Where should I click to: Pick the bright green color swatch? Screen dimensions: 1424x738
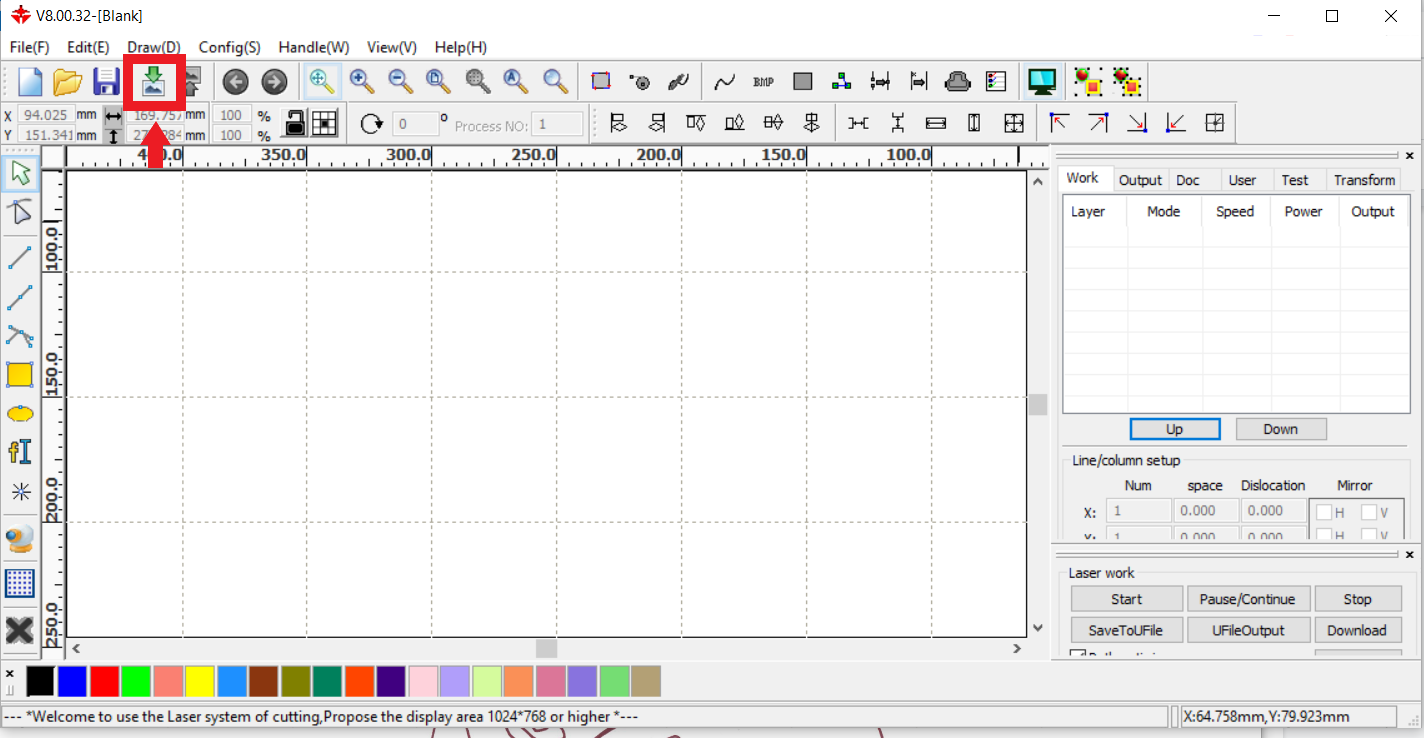point(136,682)
